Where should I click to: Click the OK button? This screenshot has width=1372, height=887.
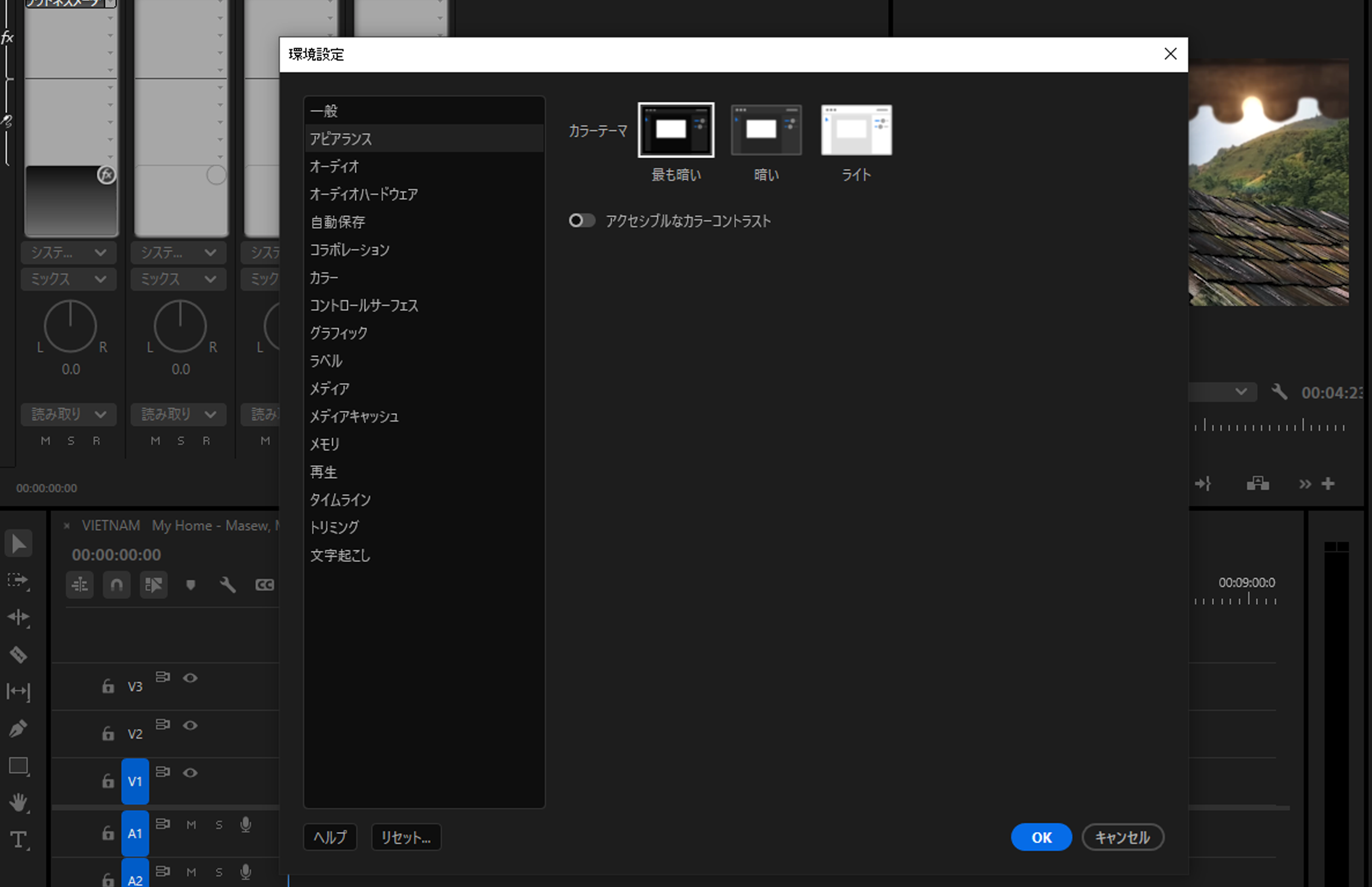1041,837
